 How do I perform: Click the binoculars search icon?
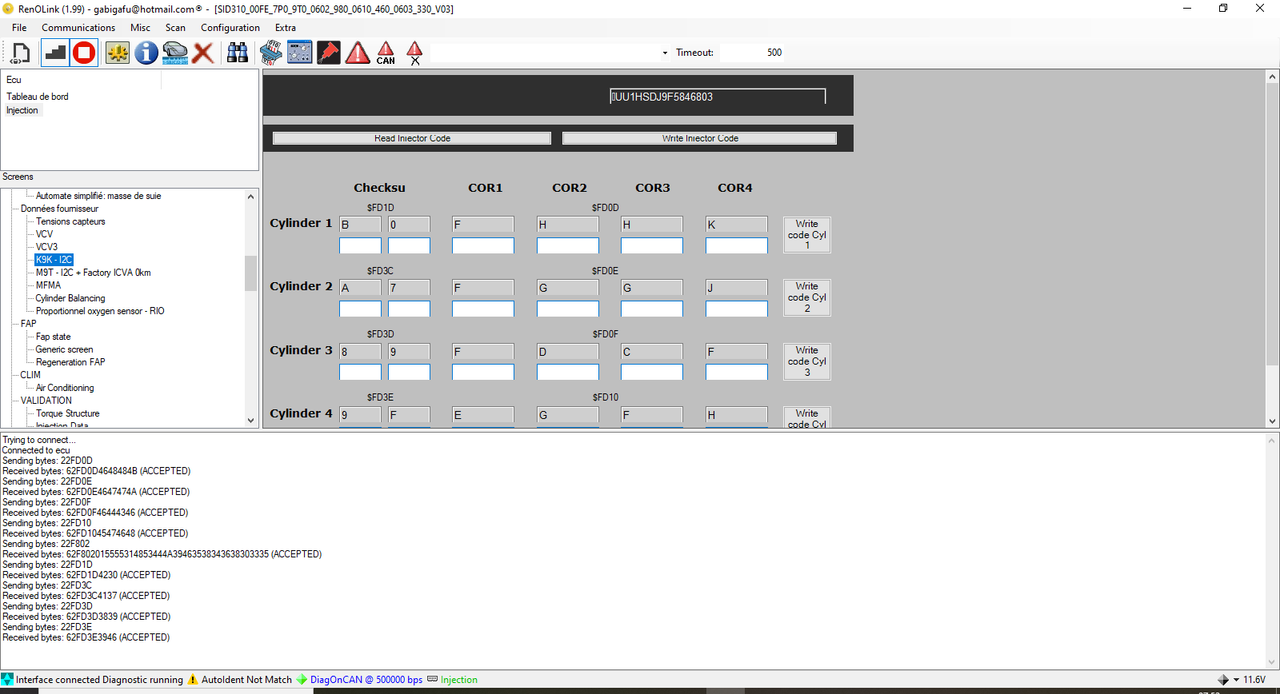tap(238, 52)
